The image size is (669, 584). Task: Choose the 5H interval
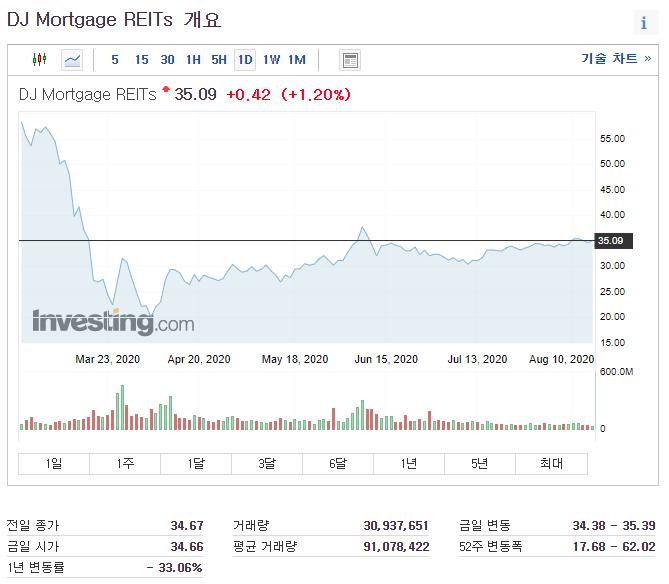coord(219,60)
